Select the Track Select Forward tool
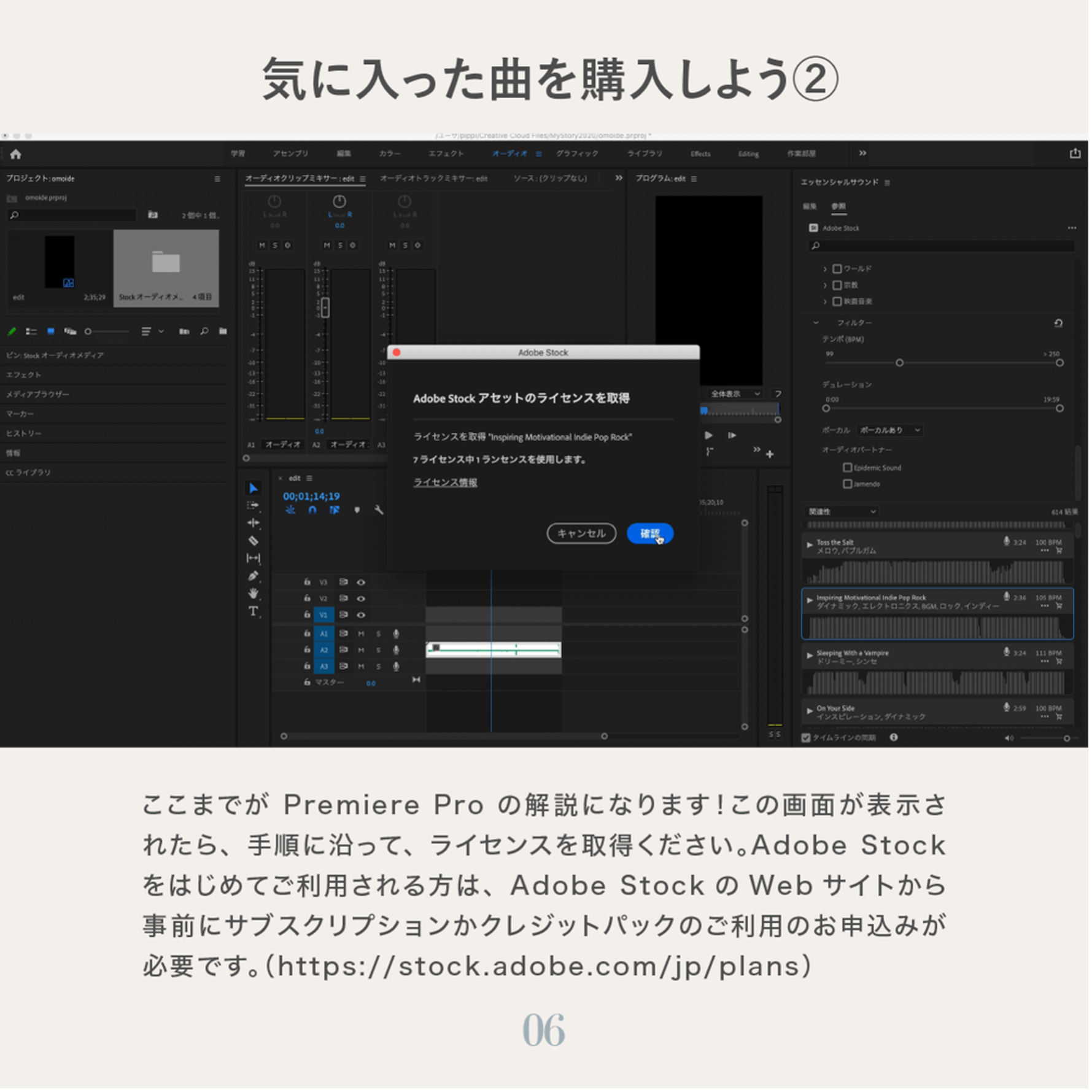The image size is (1092, 1092). point(254,506)
